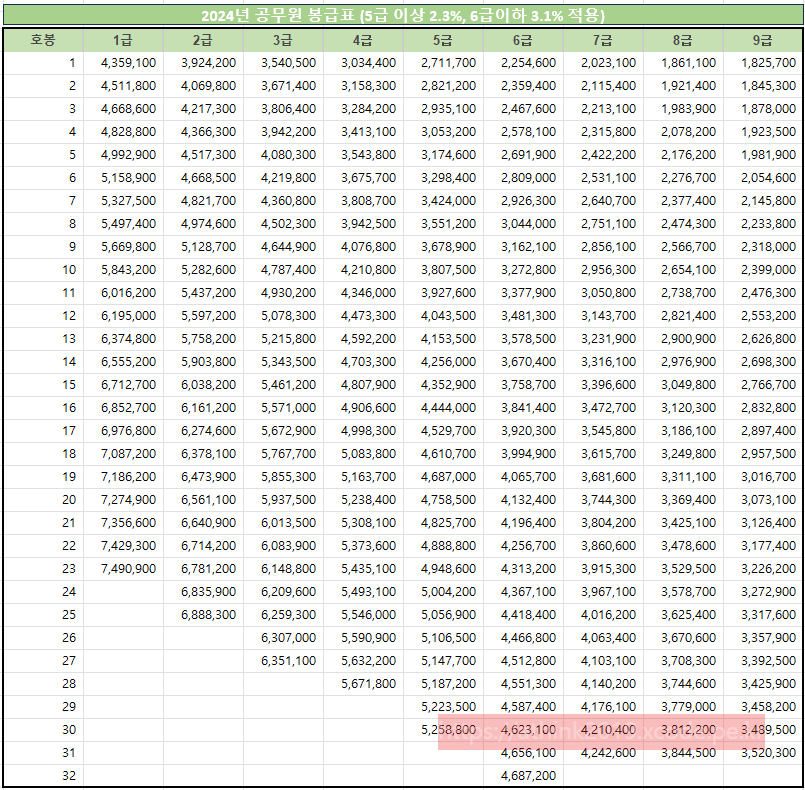Click the 5급 column header
This screenshot has width=805, height=790.
tap(443, 40)
